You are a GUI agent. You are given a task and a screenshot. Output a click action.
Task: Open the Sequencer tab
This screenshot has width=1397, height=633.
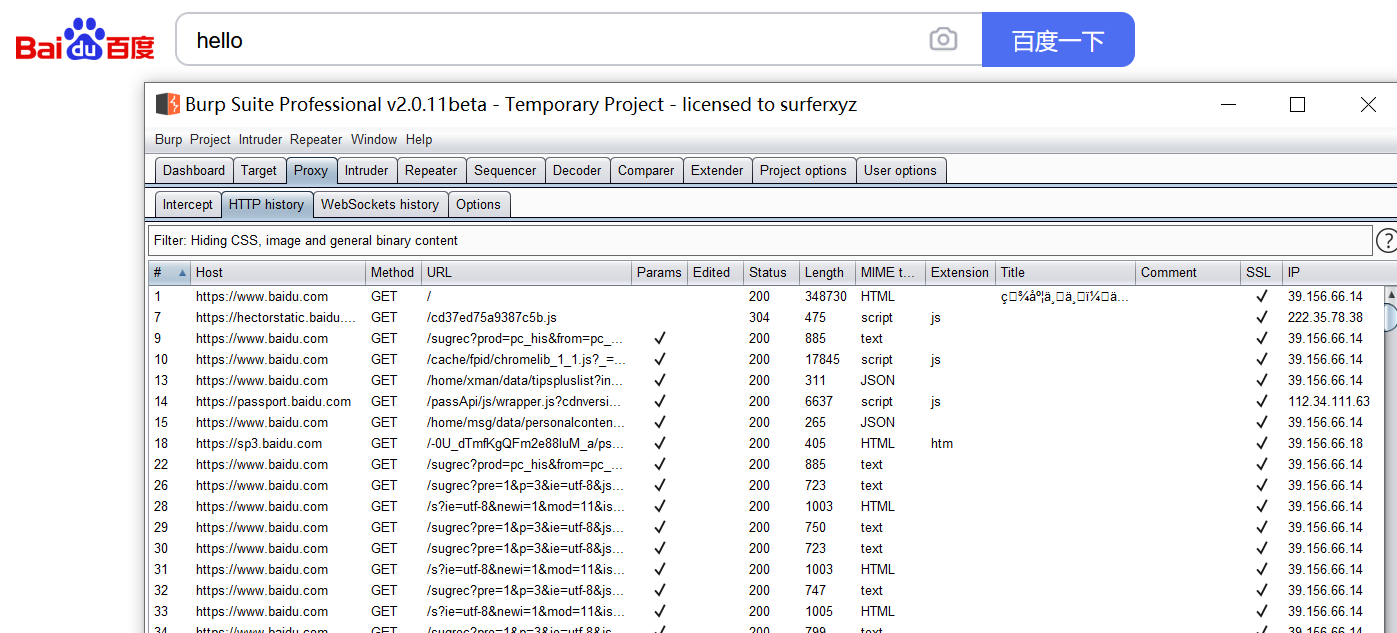tap(505, 171)
